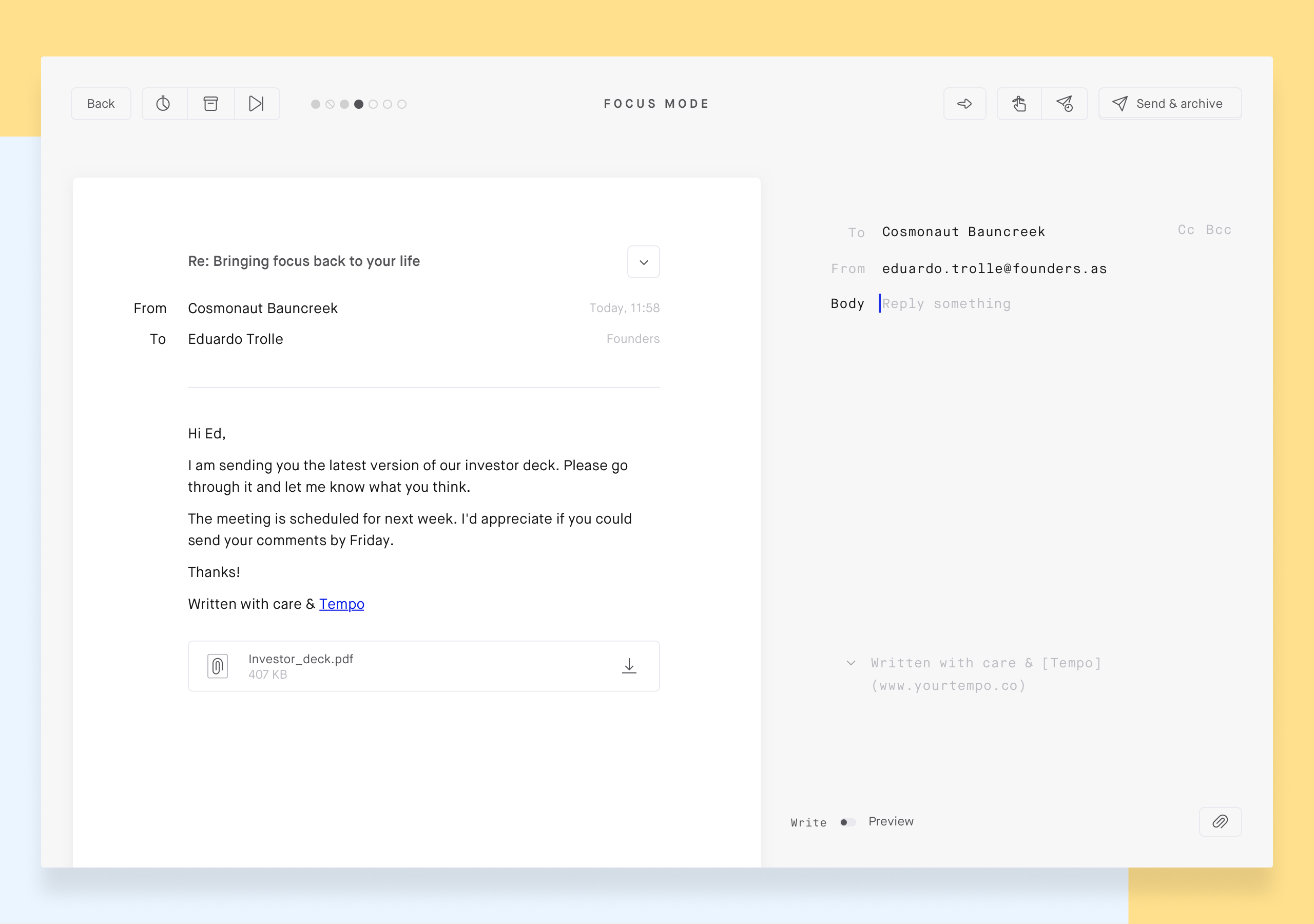
Task: Click the email subject line
Action: [304, 261]
